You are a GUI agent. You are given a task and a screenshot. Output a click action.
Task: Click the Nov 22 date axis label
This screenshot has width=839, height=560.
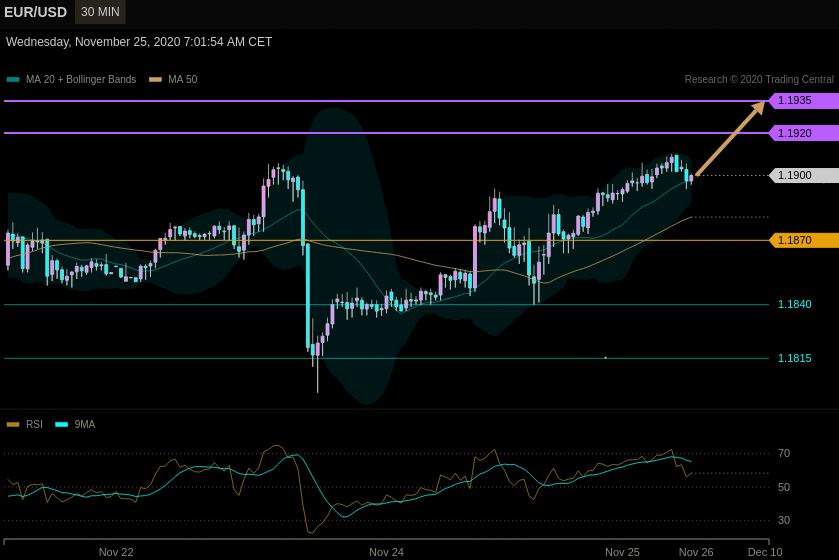point(116,552)
